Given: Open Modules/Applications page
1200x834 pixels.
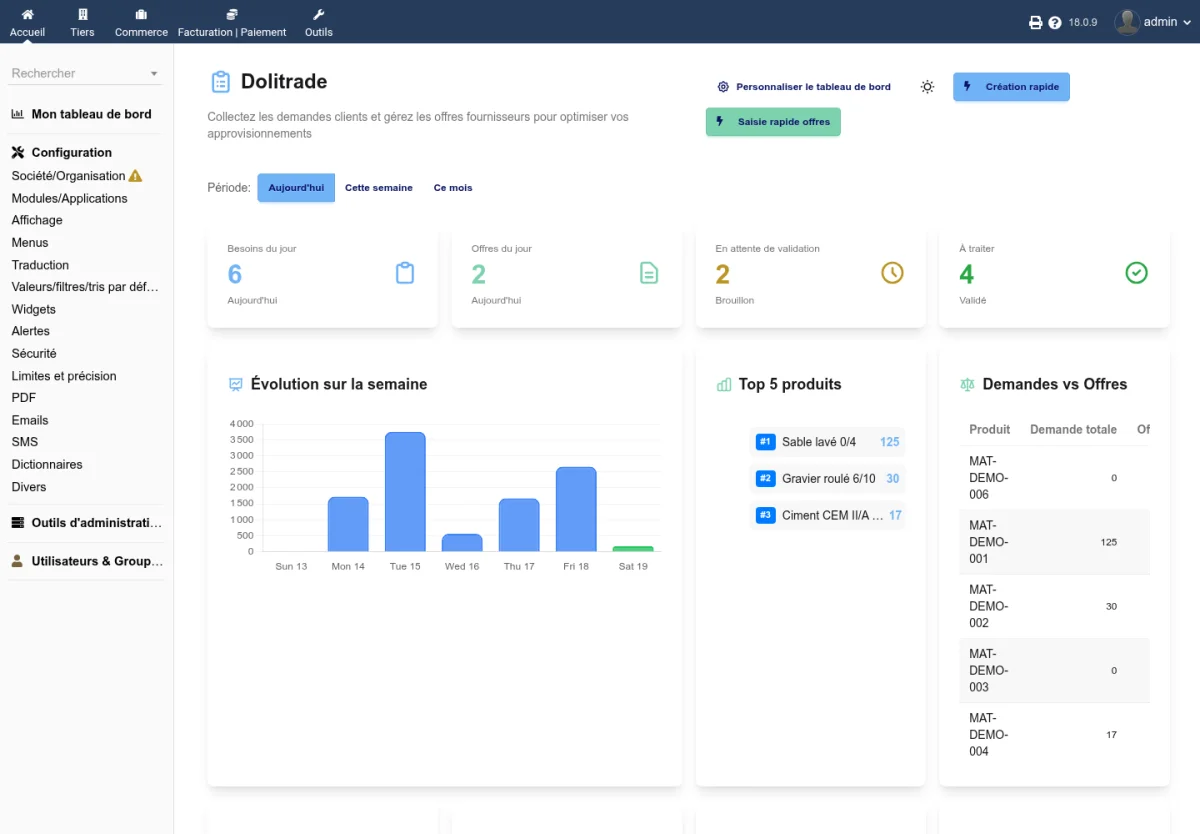Looking at the screenshot, I should point(70,198).
